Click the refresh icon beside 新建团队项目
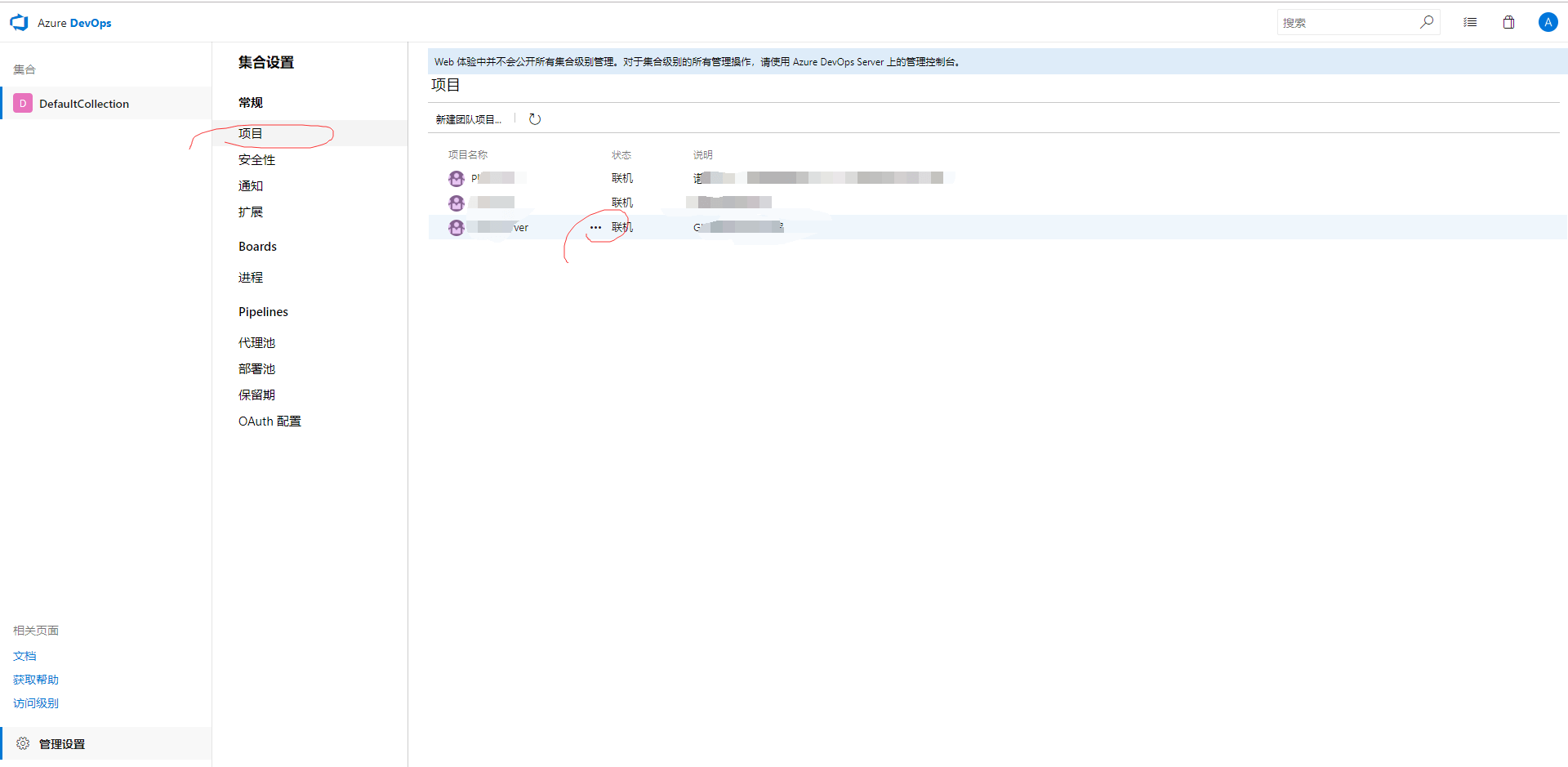Viewport: 1568px width, 767px height. 535,119
